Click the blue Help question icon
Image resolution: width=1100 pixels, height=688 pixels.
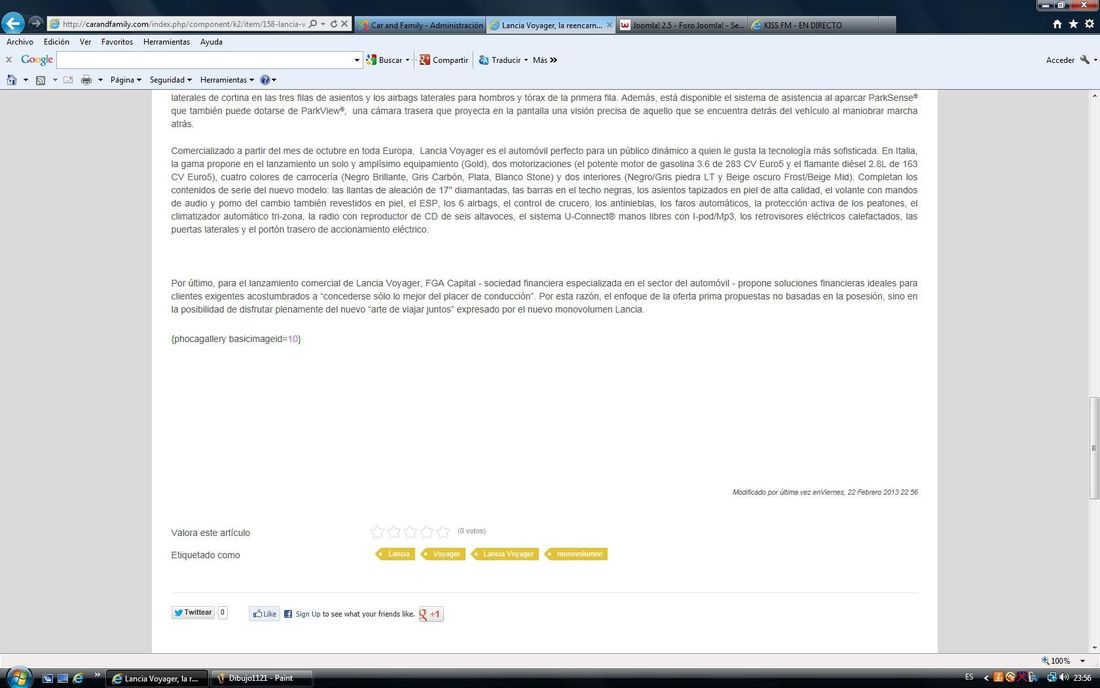pyautogui.click(x=264, y=80)
